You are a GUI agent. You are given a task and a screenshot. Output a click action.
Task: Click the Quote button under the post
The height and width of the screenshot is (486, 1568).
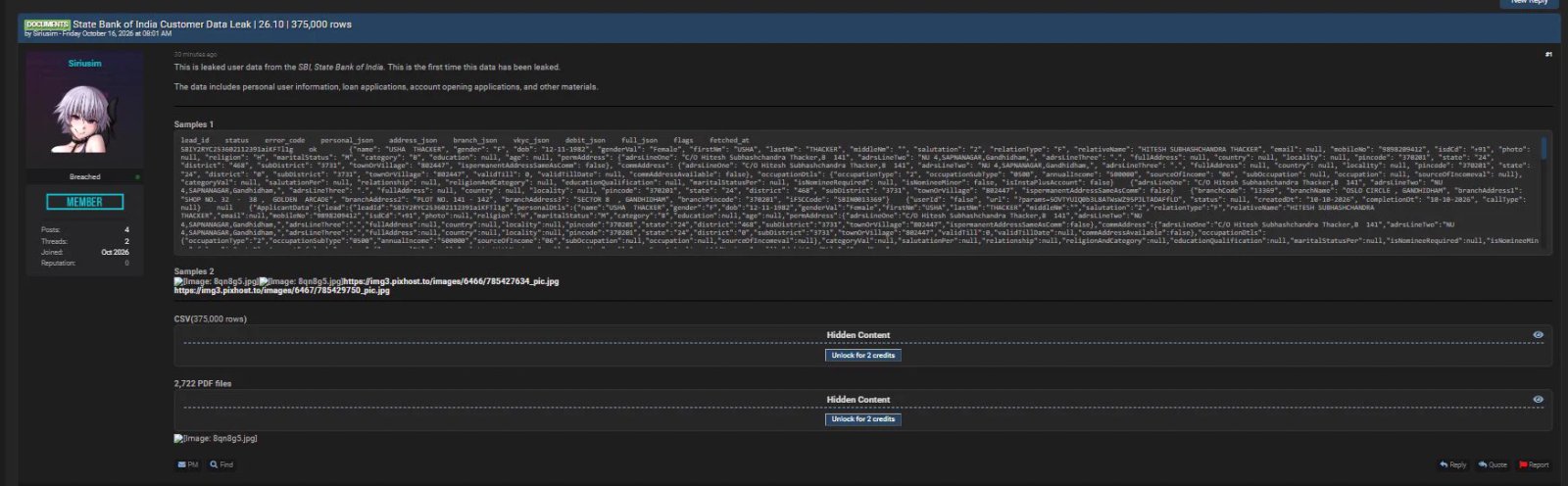[x=1493, y=464]
